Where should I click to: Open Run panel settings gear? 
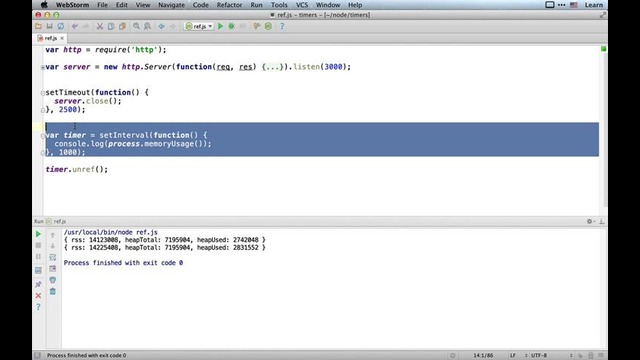click(590, 221)
